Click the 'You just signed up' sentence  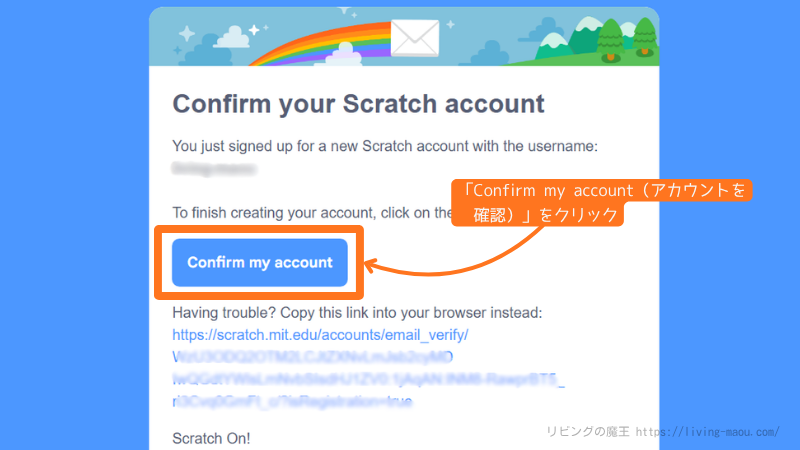click(385, 146)
